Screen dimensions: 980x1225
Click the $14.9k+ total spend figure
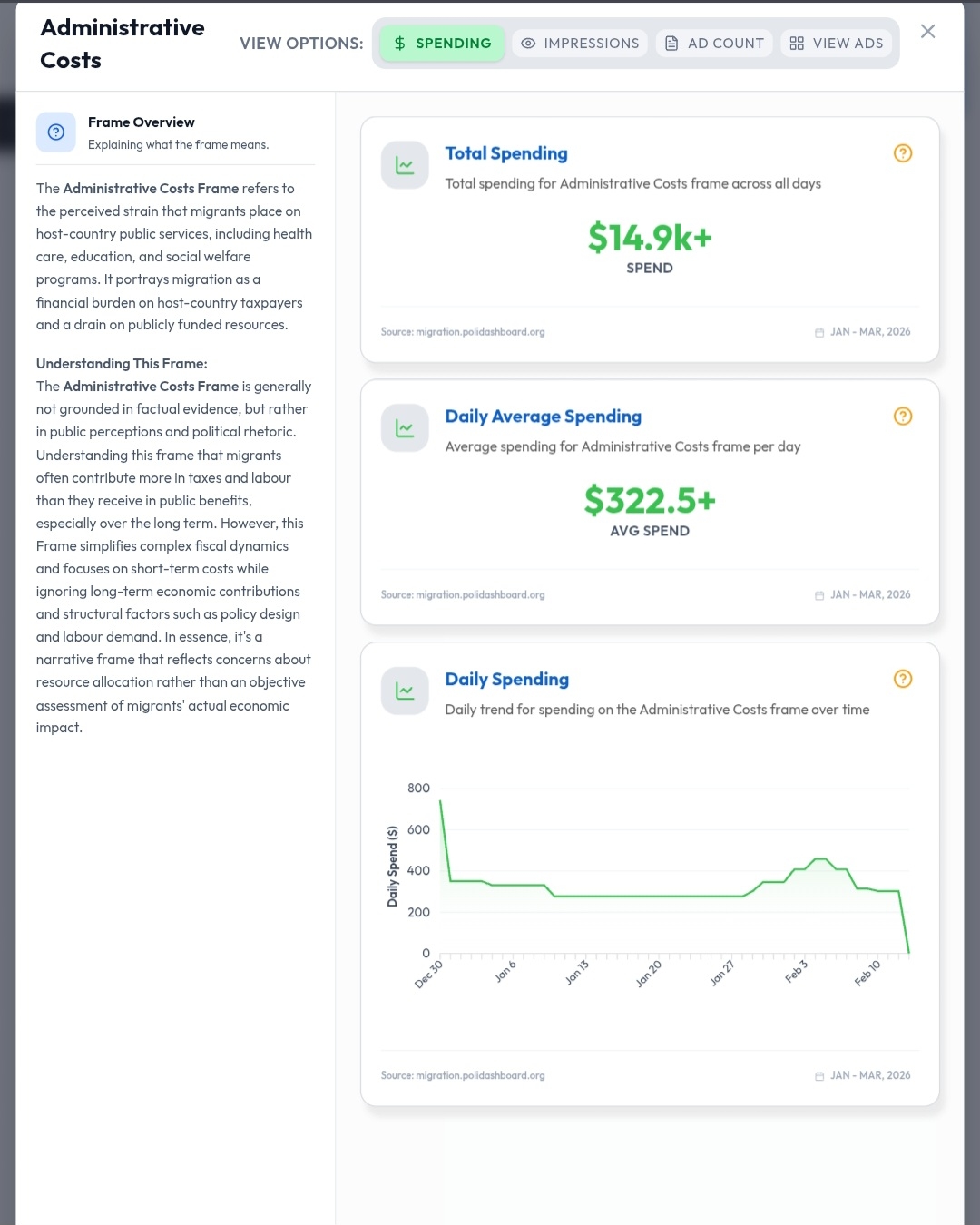(650, 238)
